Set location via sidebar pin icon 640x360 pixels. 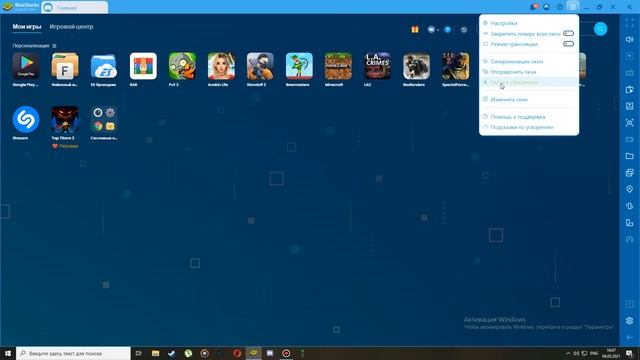(x=629, y=189)
